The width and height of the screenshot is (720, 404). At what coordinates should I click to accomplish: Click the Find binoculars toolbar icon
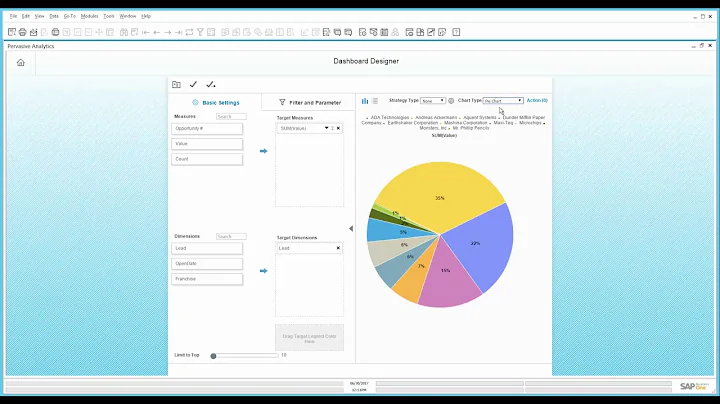124,32
